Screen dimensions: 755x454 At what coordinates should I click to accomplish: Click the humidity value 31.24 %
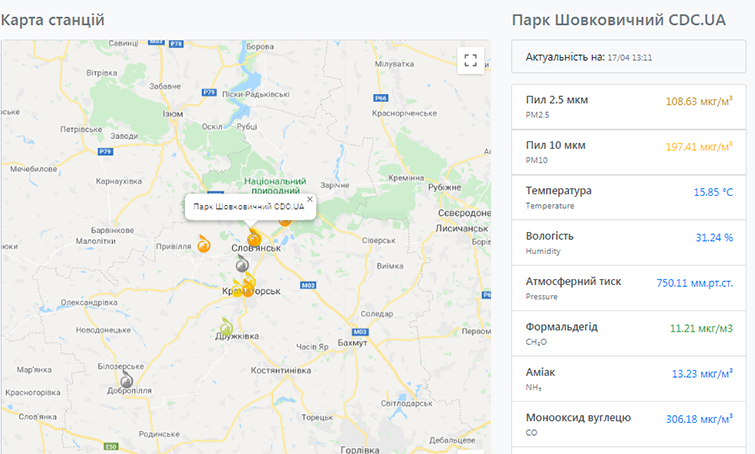click(714, 237)
